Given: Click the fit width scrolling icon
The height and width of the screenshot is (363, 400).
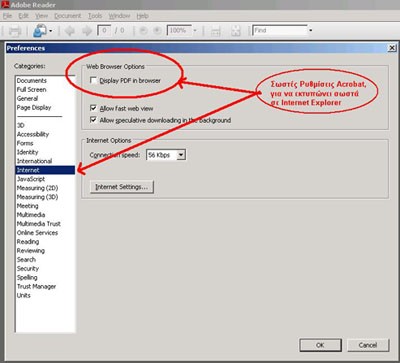Looking at the screenshot, I should pos(216,31).
